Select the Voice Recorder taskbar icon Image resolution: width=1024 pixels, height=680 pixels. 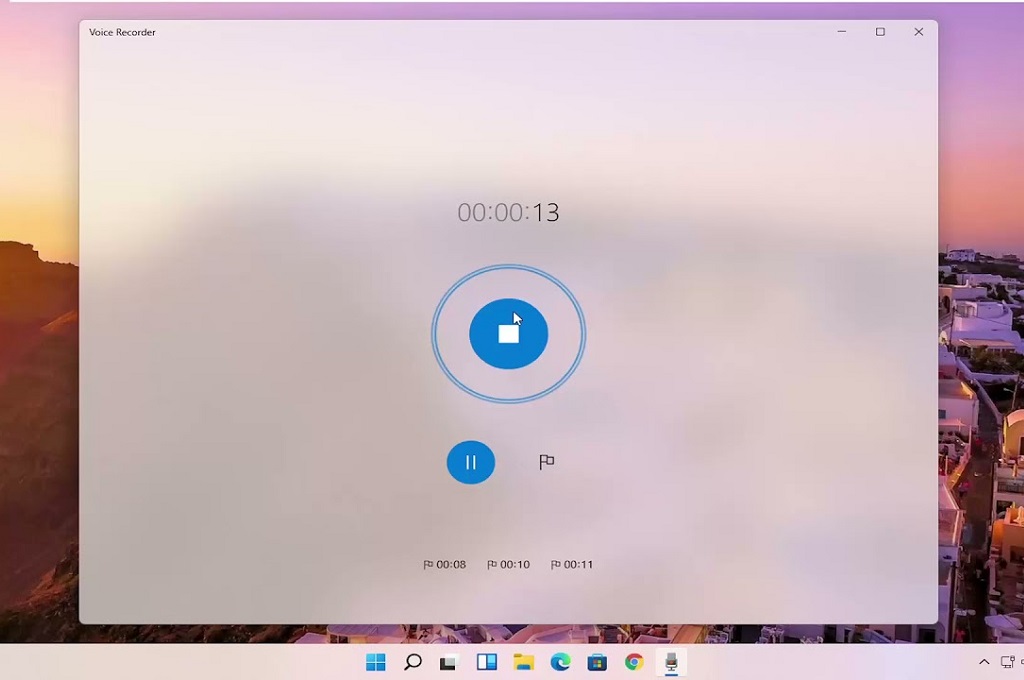pos(672,662)
